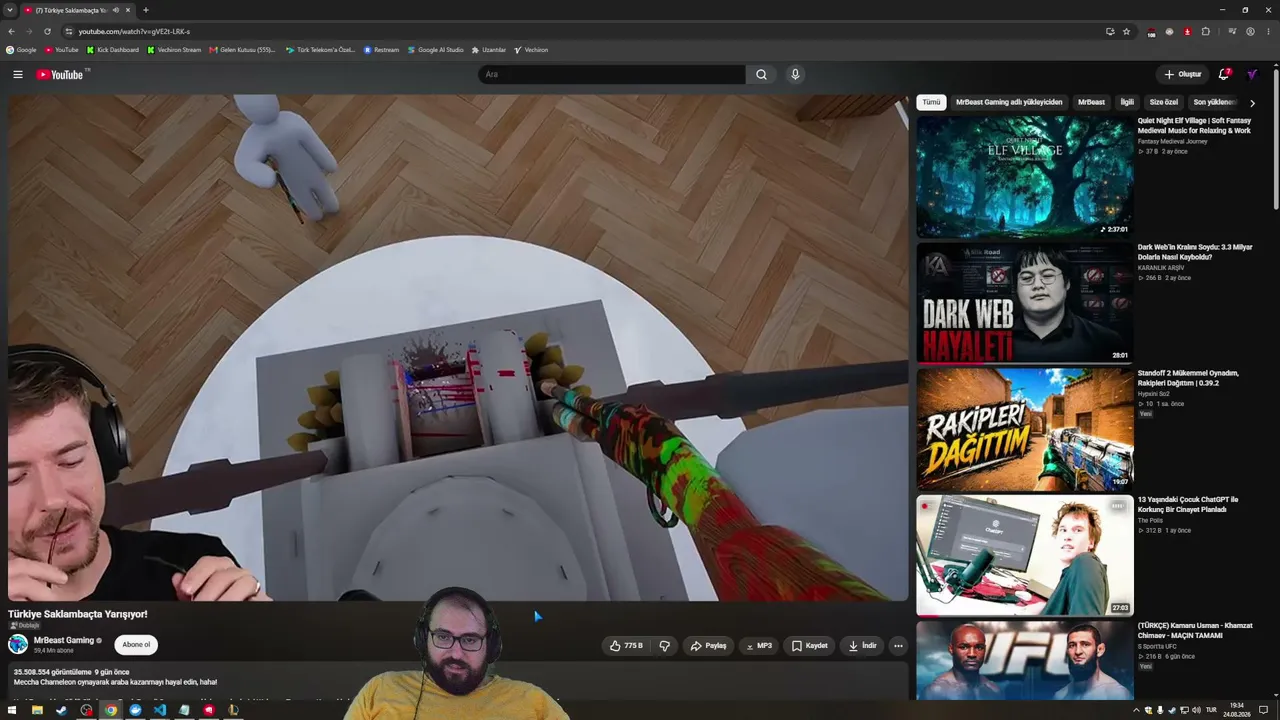This screenshot has width=1280, height=720.
Task: Open the Chrome profile icon
Action: click(x=1250, y=31)
